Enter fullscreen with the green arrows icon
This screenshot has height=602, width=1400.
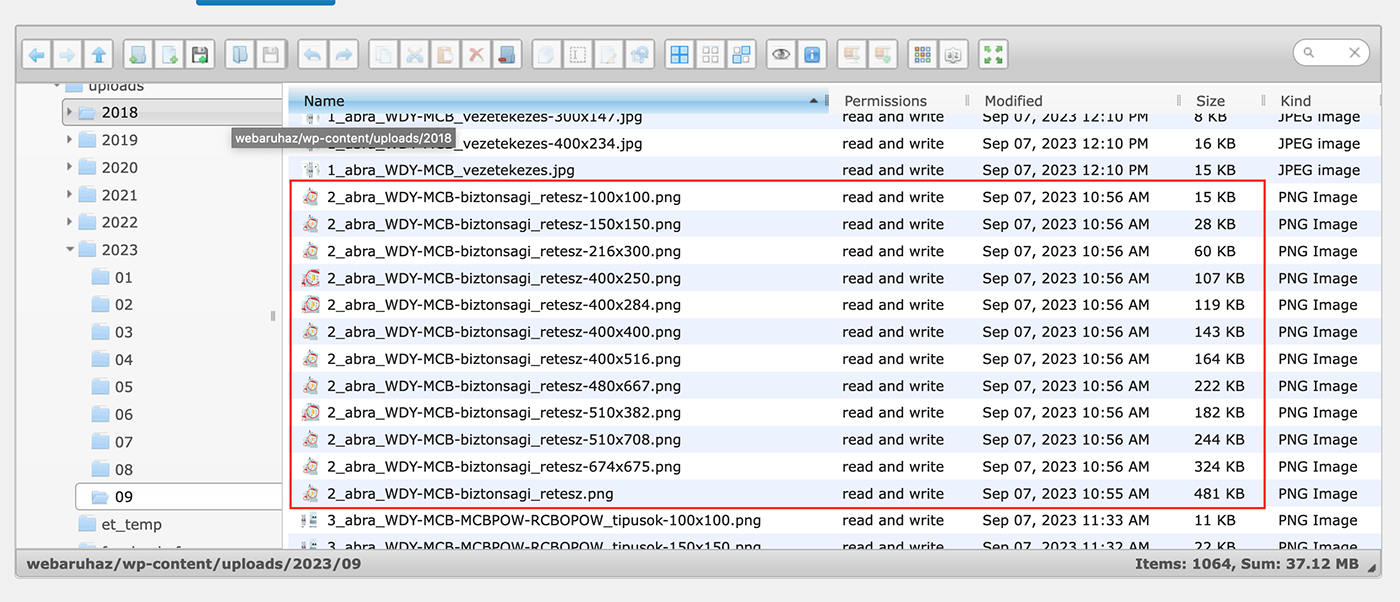pyautogui.click(x=993, y=55)
